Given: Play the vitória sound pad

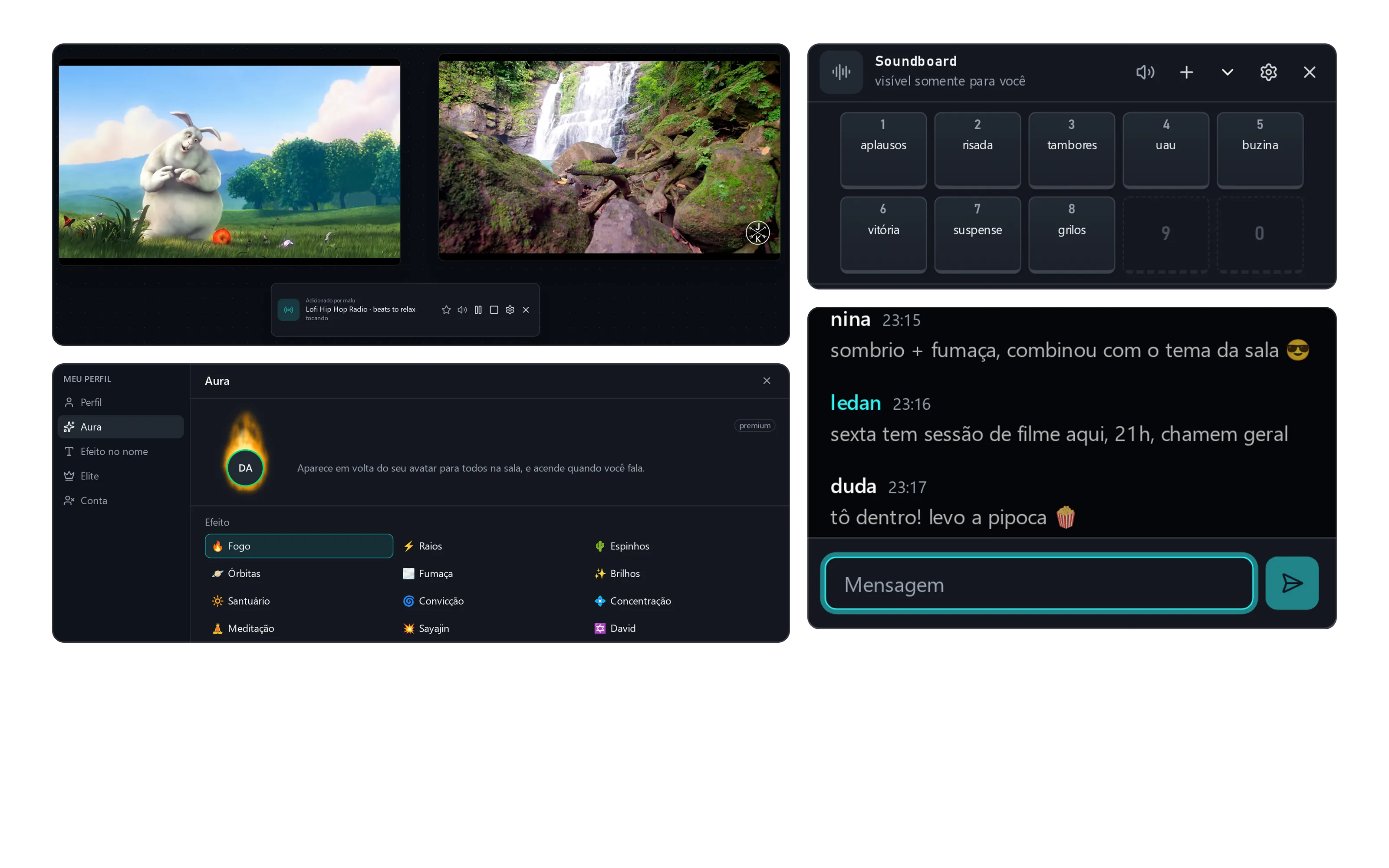Looking at the screenshot, I should coord(883,234).
